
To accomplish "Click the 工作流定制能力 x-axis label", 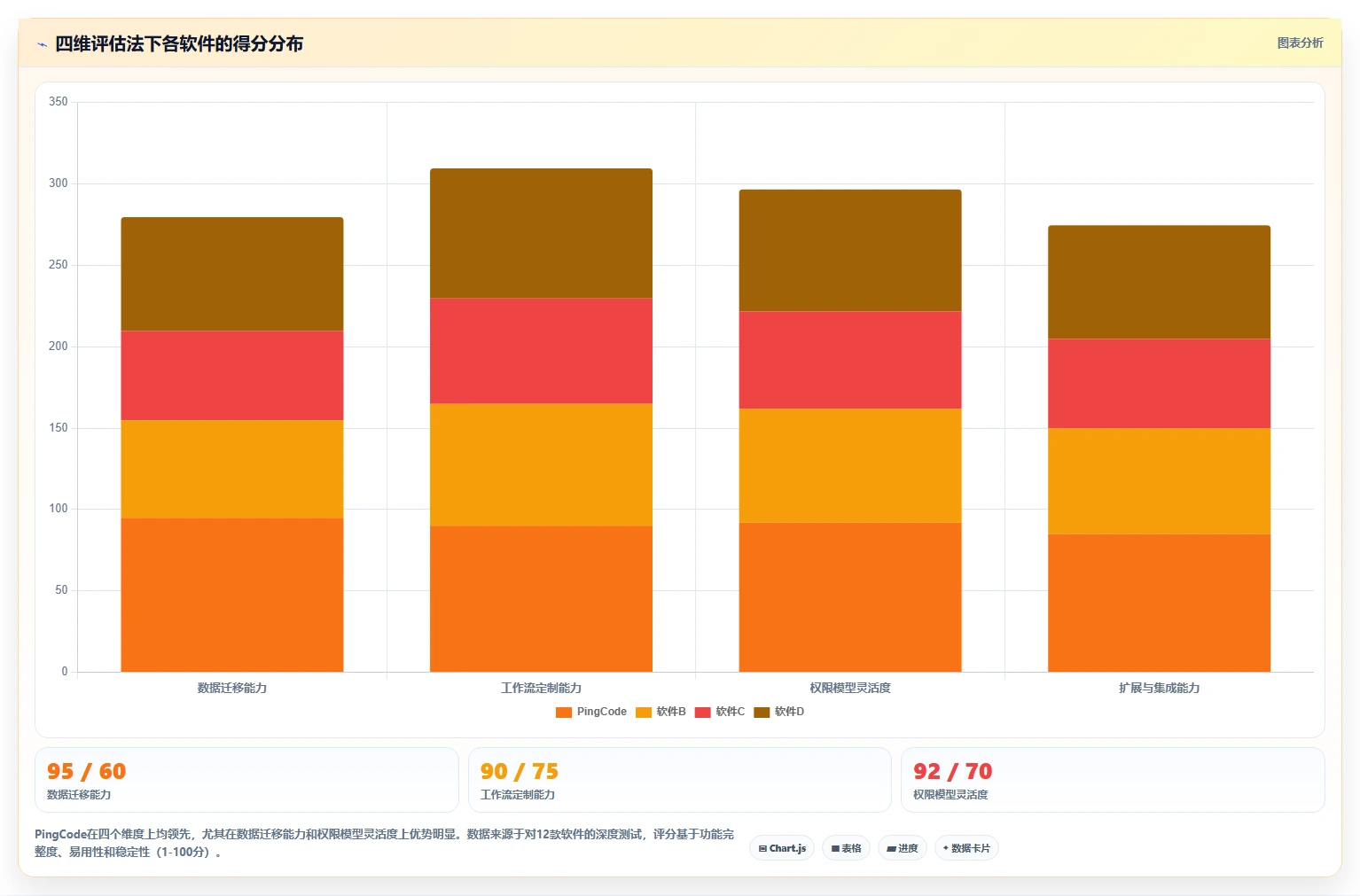I will 541,688.
